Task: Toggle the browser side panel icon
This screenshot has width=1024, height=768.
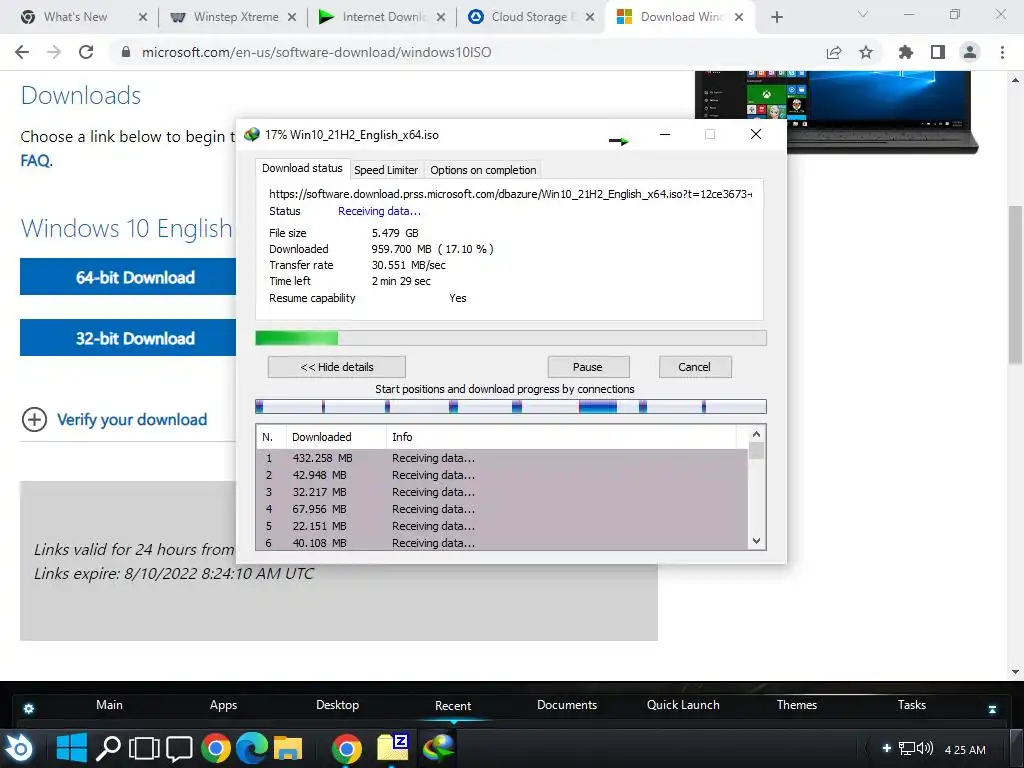Action: [x=938, y=52]
